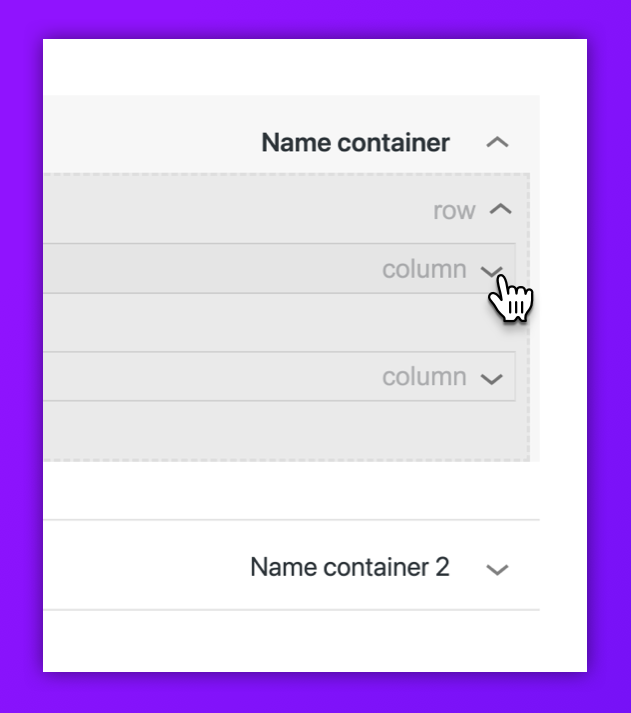This screenshot has width=631, height=713.
Task: Click the bold Name container title
Action: pos(355,143)
